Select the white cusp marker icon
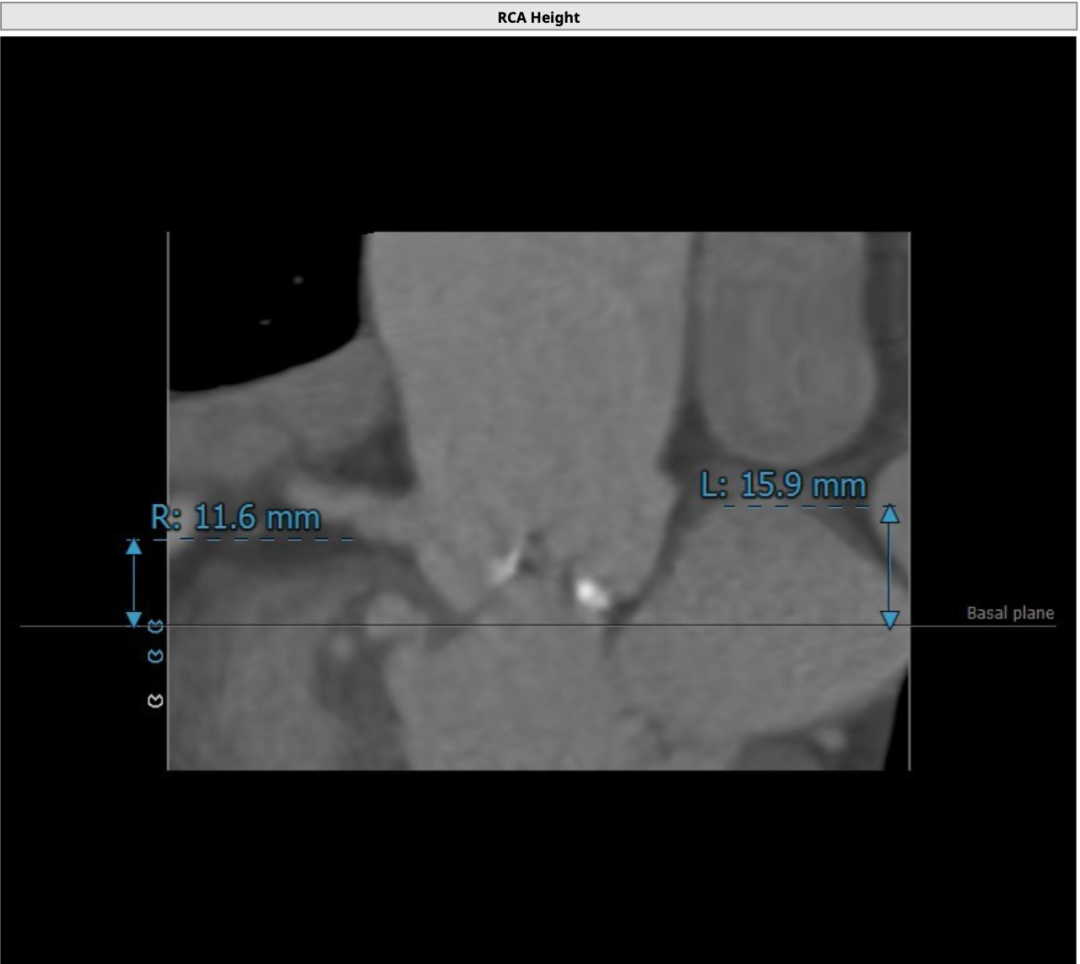Image resolution: width=1080 pixels, height=964 pixels. click(x=155, y=700)
